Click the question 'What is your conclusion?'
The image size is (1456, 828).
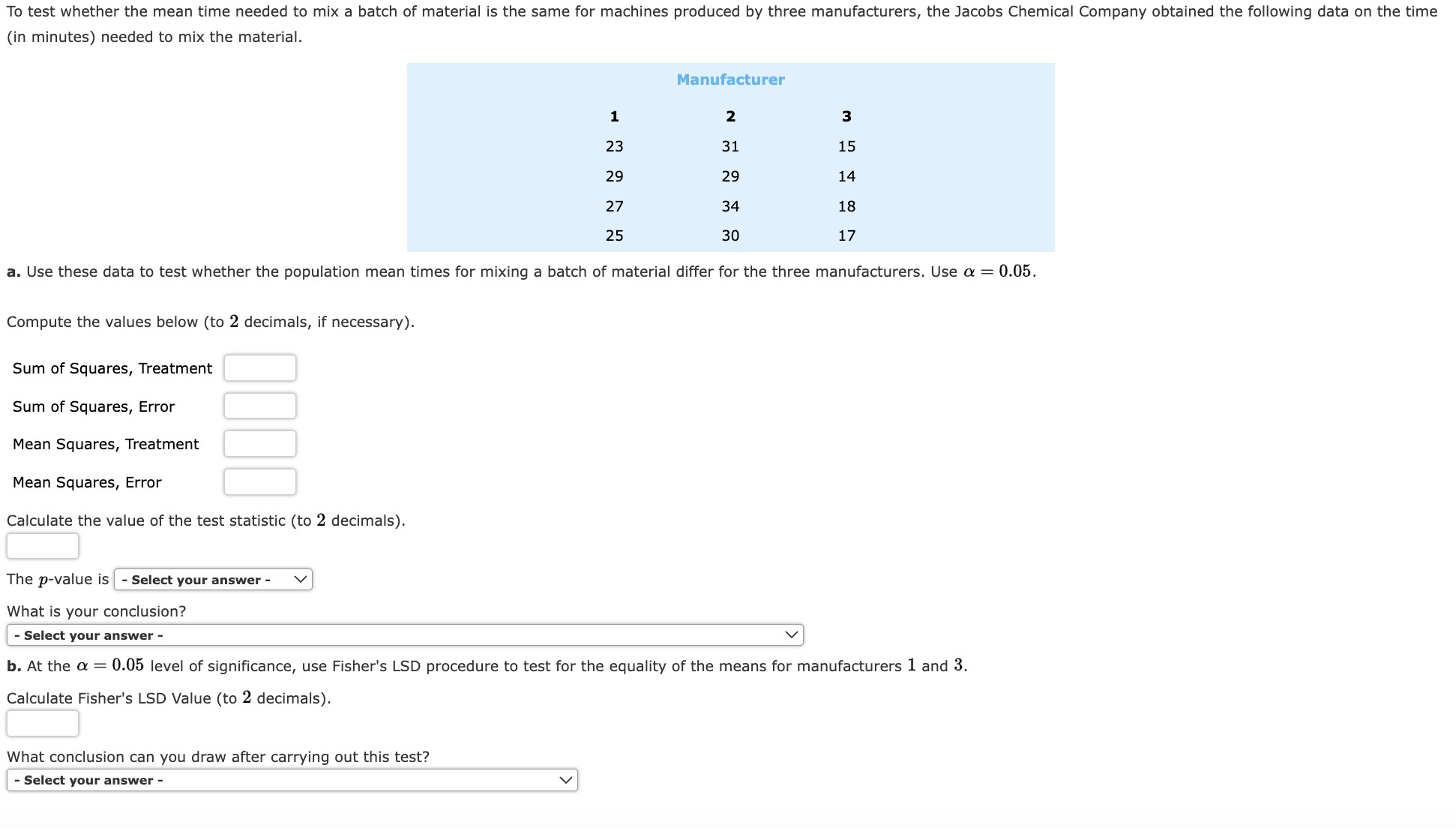(x=96, y=610)
